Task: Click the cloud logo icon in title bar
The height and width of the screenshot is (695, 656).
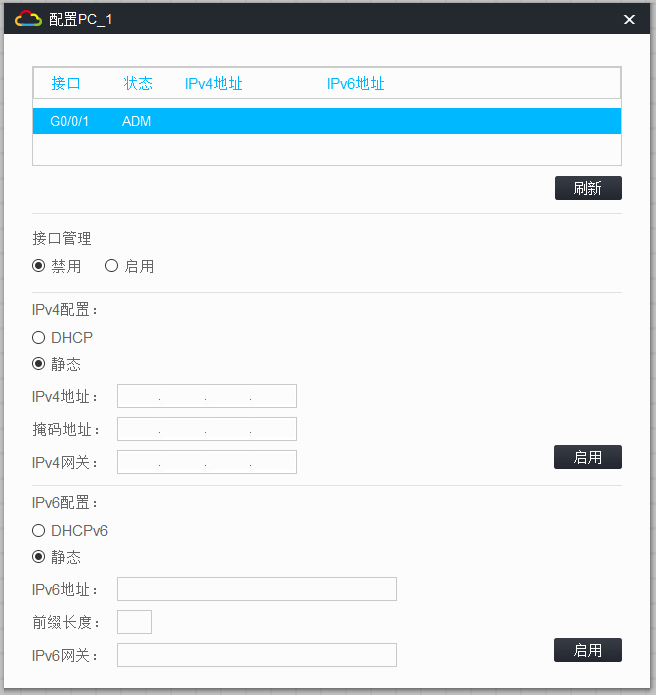Action: pyautogui.click(x=28, y=19)
